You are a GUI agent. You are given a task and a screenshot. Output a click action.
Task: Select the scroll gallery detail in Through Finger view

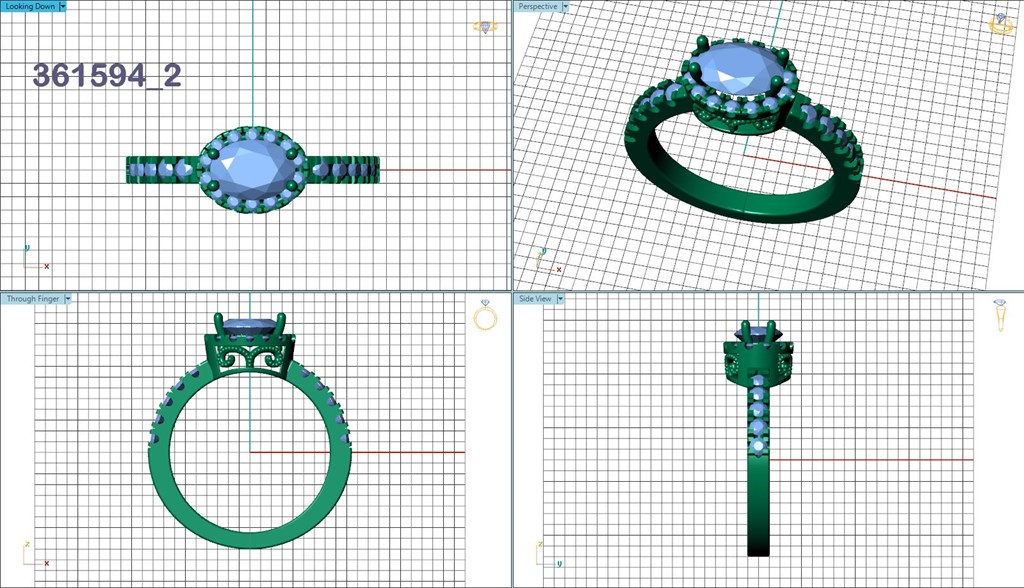pyautogui.click(x=250, y=359)
